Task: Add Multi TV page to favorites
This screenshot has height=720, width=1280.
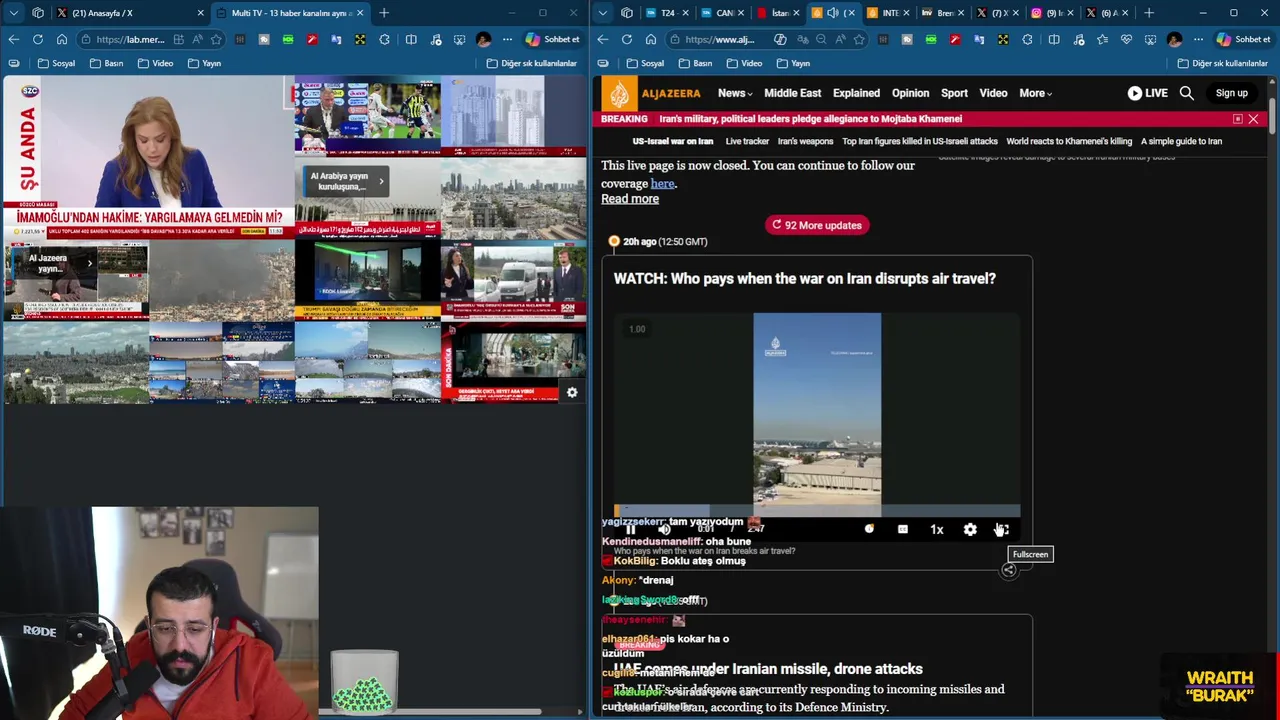Action: click(216, 39)
